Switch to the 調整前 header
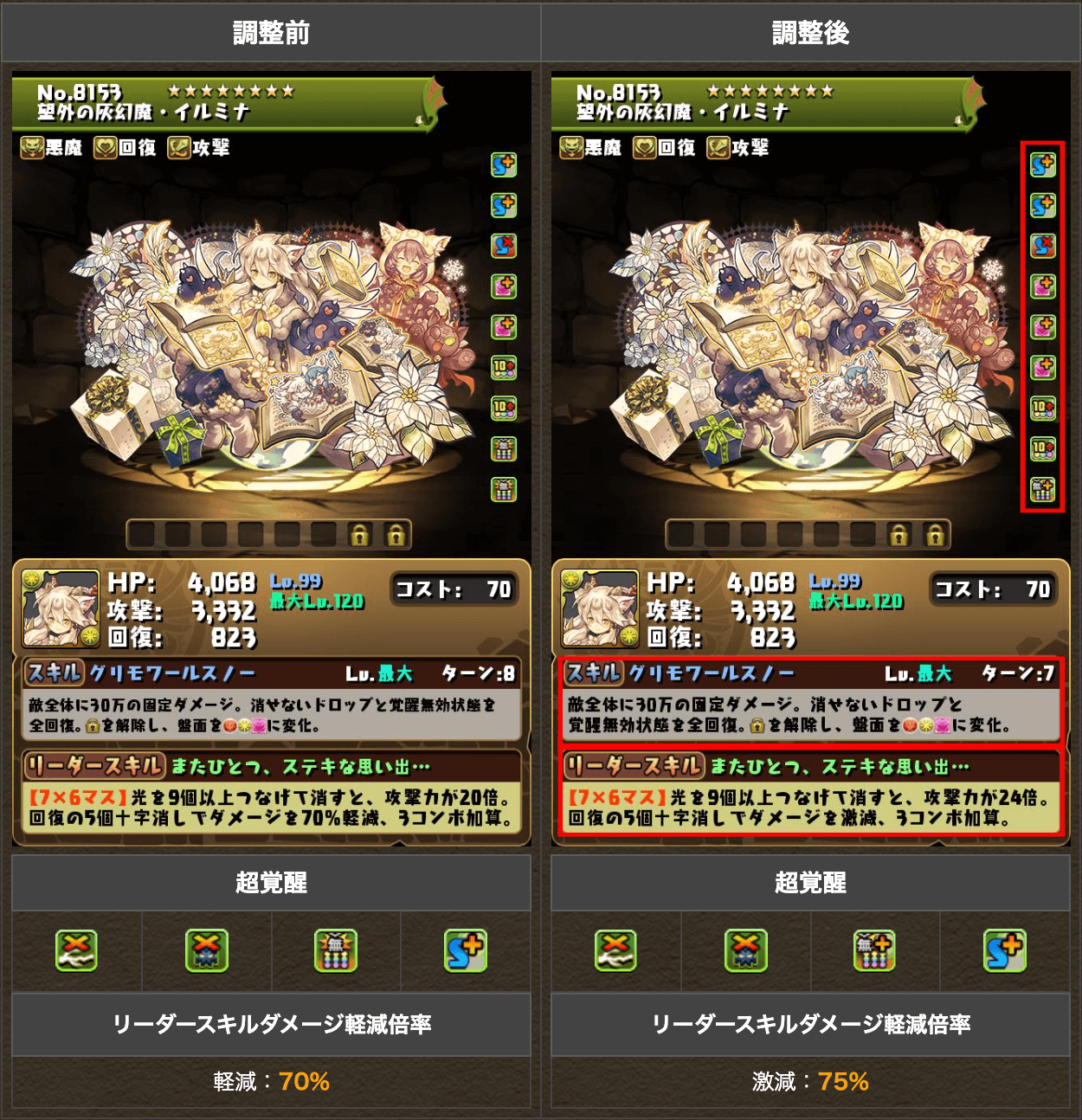Viewport: 1082px width, 1120px height. (x=271, y=33)
